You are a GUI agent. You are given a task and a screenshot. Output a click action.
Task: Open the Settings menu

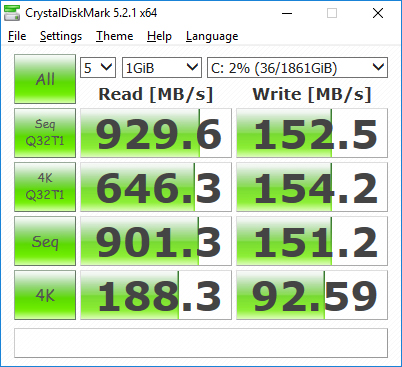61,36
